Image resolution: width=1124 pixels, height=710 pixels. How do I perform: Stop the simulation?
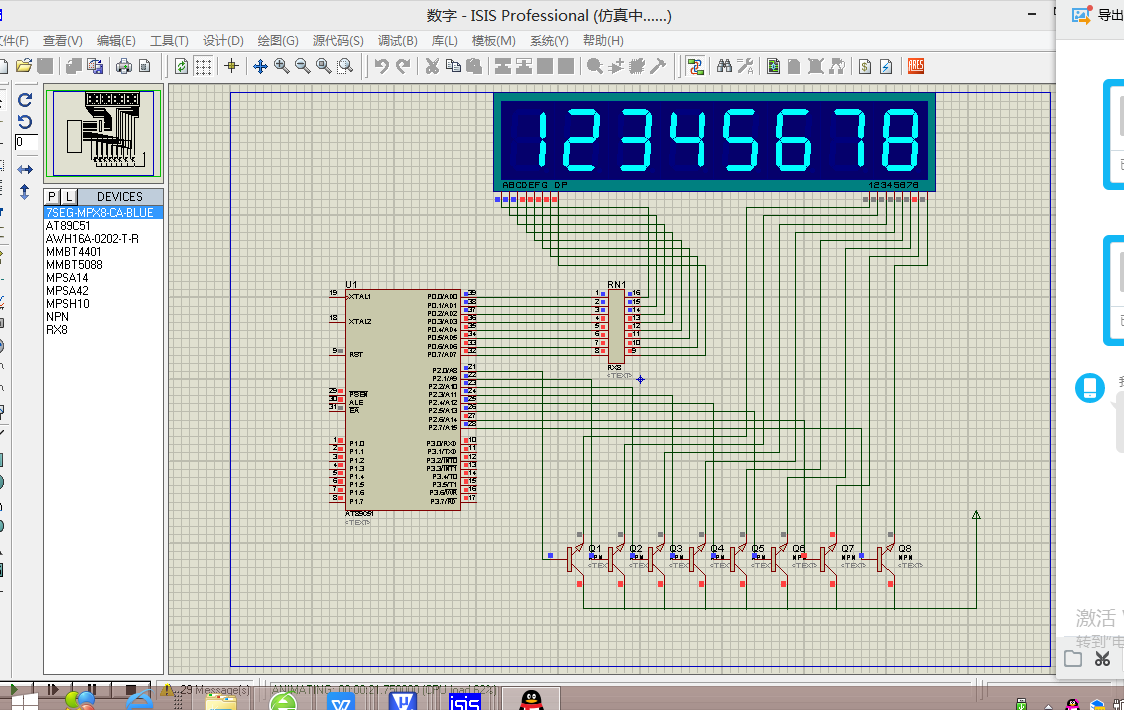pyautogui.click(x=130, y=690)
